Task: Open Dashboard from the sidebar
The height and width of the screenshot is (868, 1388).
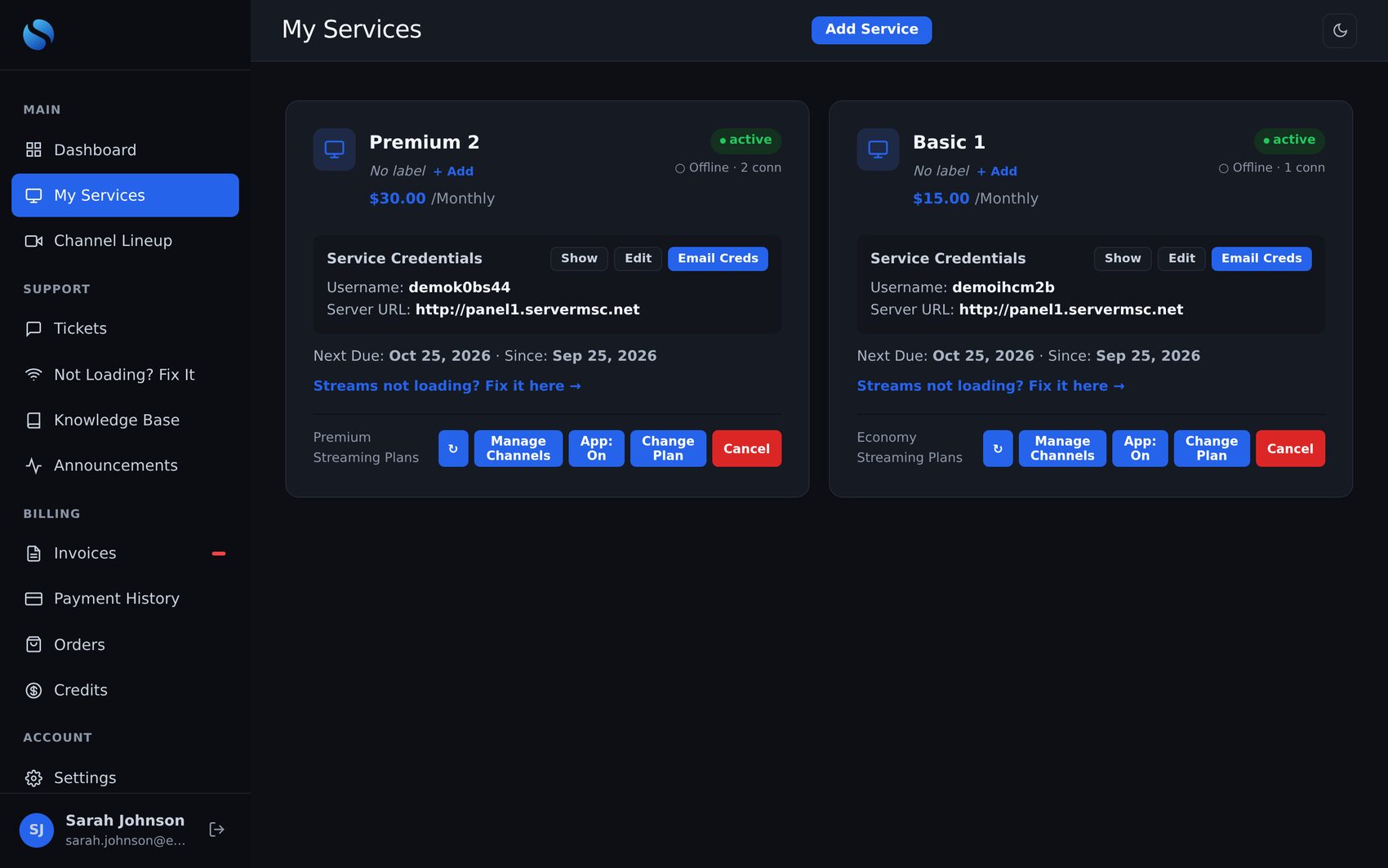Action: (125, 150)
